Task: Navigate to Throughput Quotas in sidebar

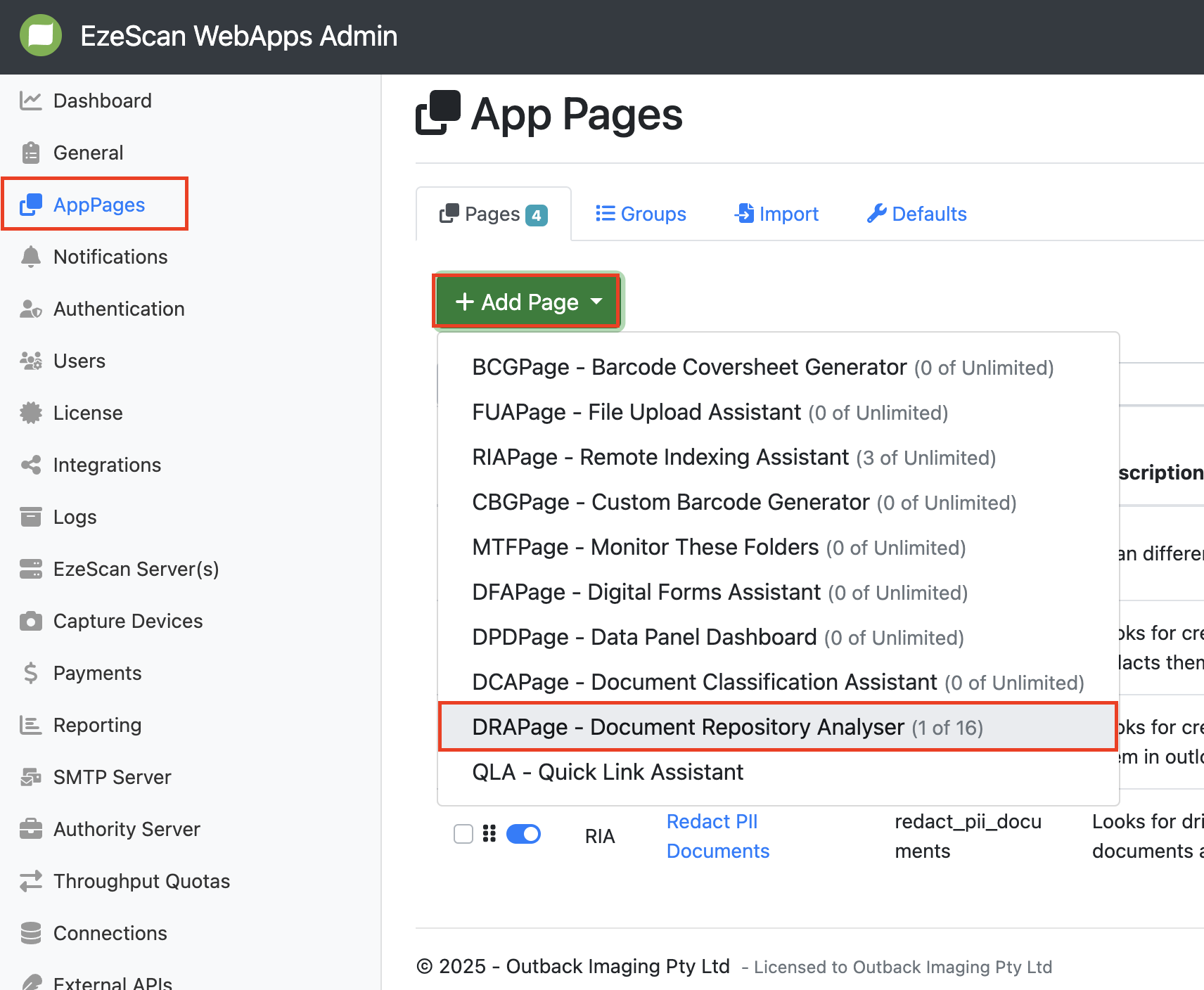Action: pos(141,881)
